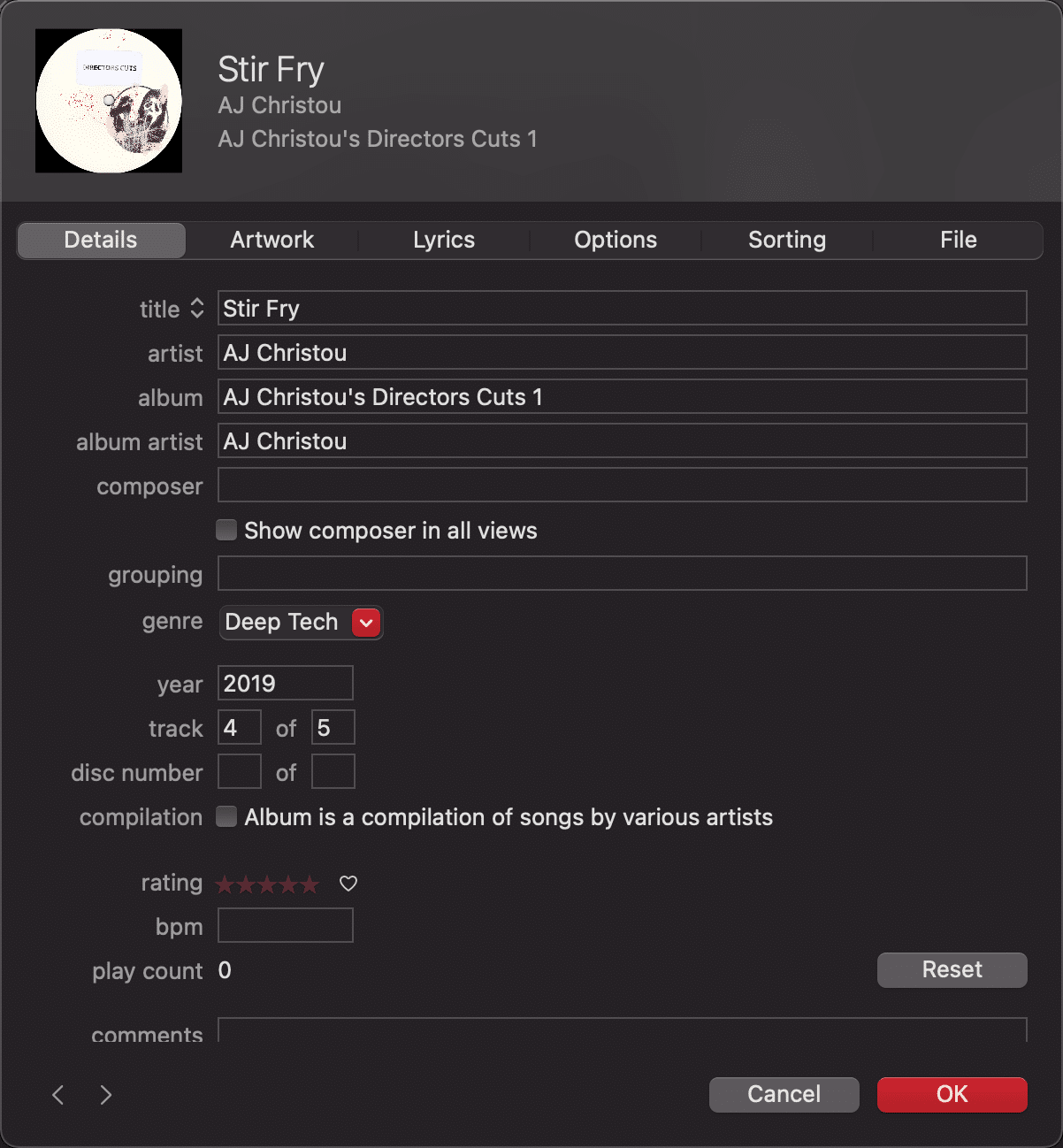Toggle the title field selector chevrons
The image size is (1063, 1148).
(197, 308)
